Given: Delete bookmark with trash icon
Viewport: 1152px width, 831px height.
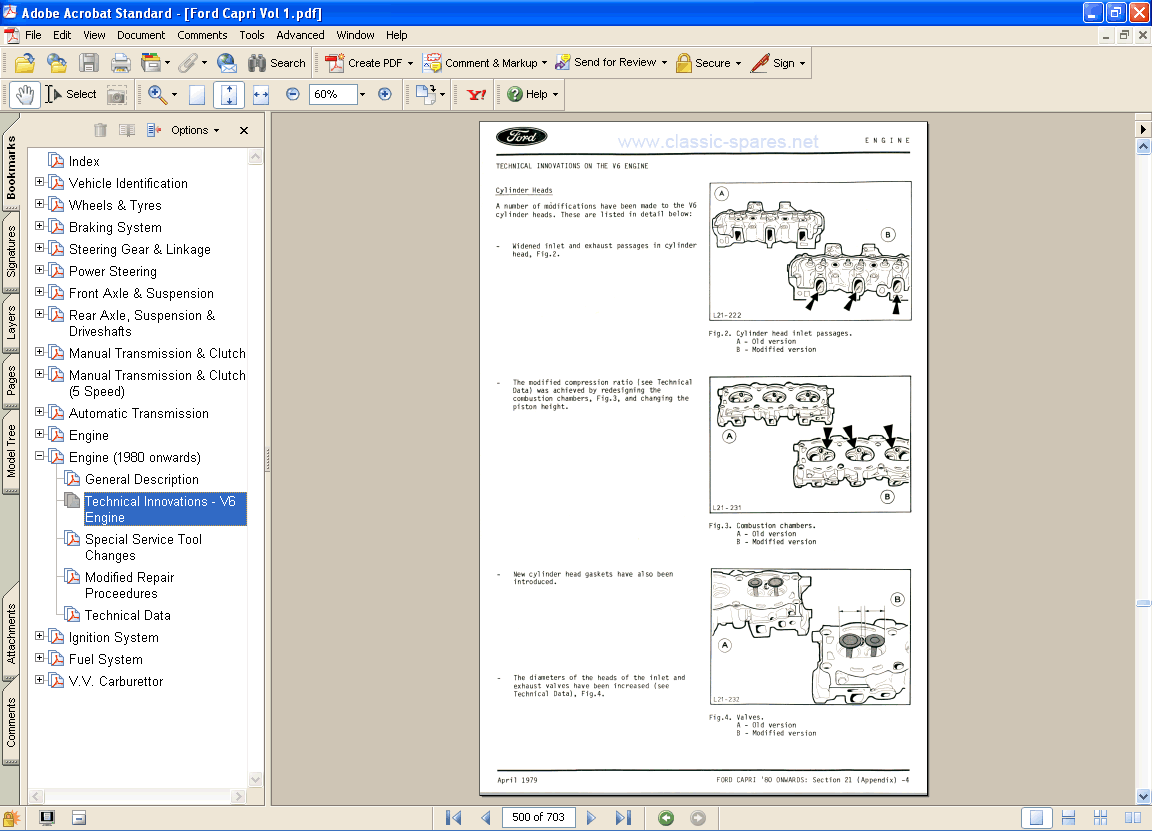Looking at the screenshot, I should click(101, 130).
